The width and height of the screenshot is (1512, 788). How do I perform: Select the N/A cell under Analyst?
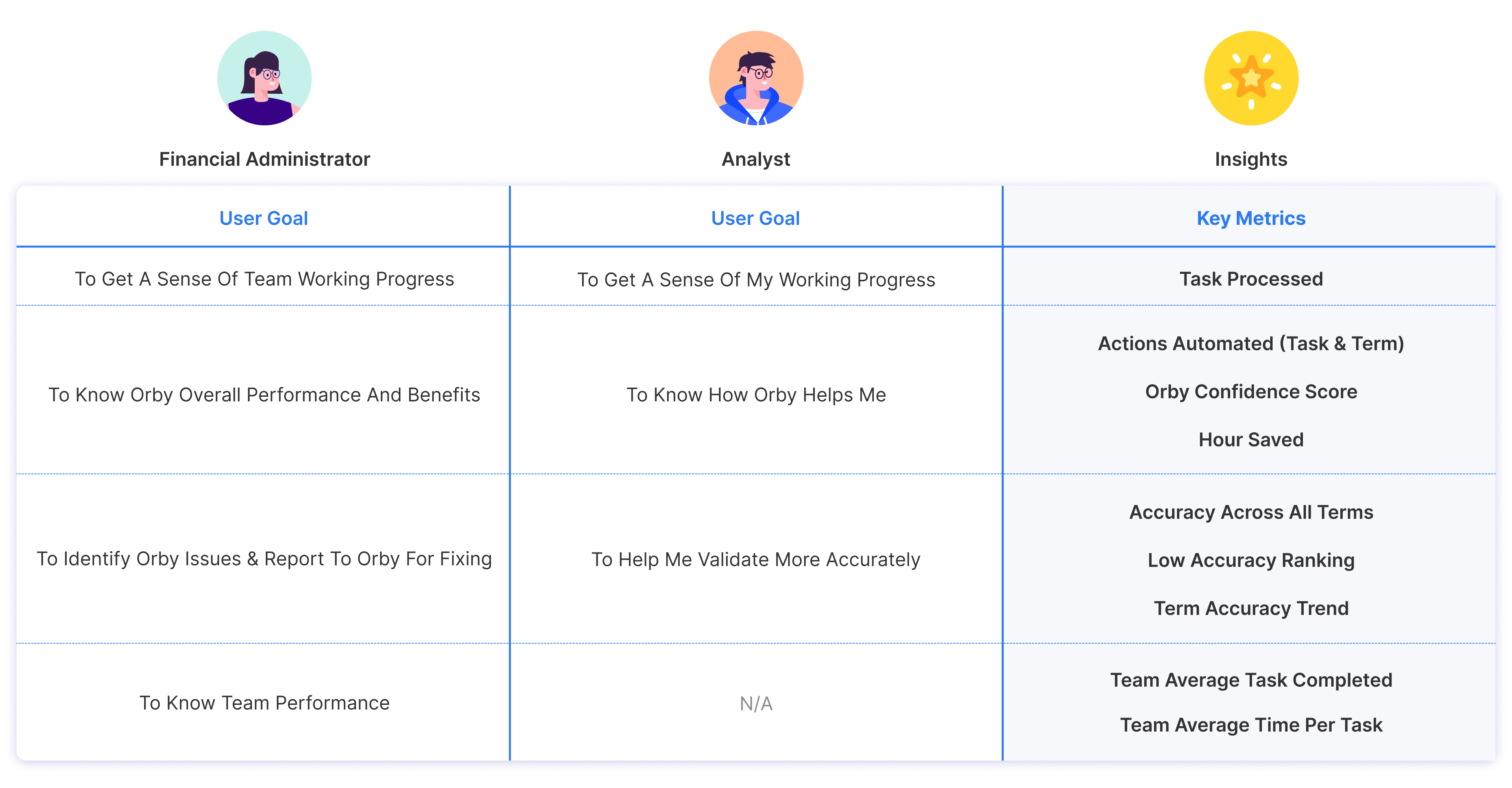point(756,703)
